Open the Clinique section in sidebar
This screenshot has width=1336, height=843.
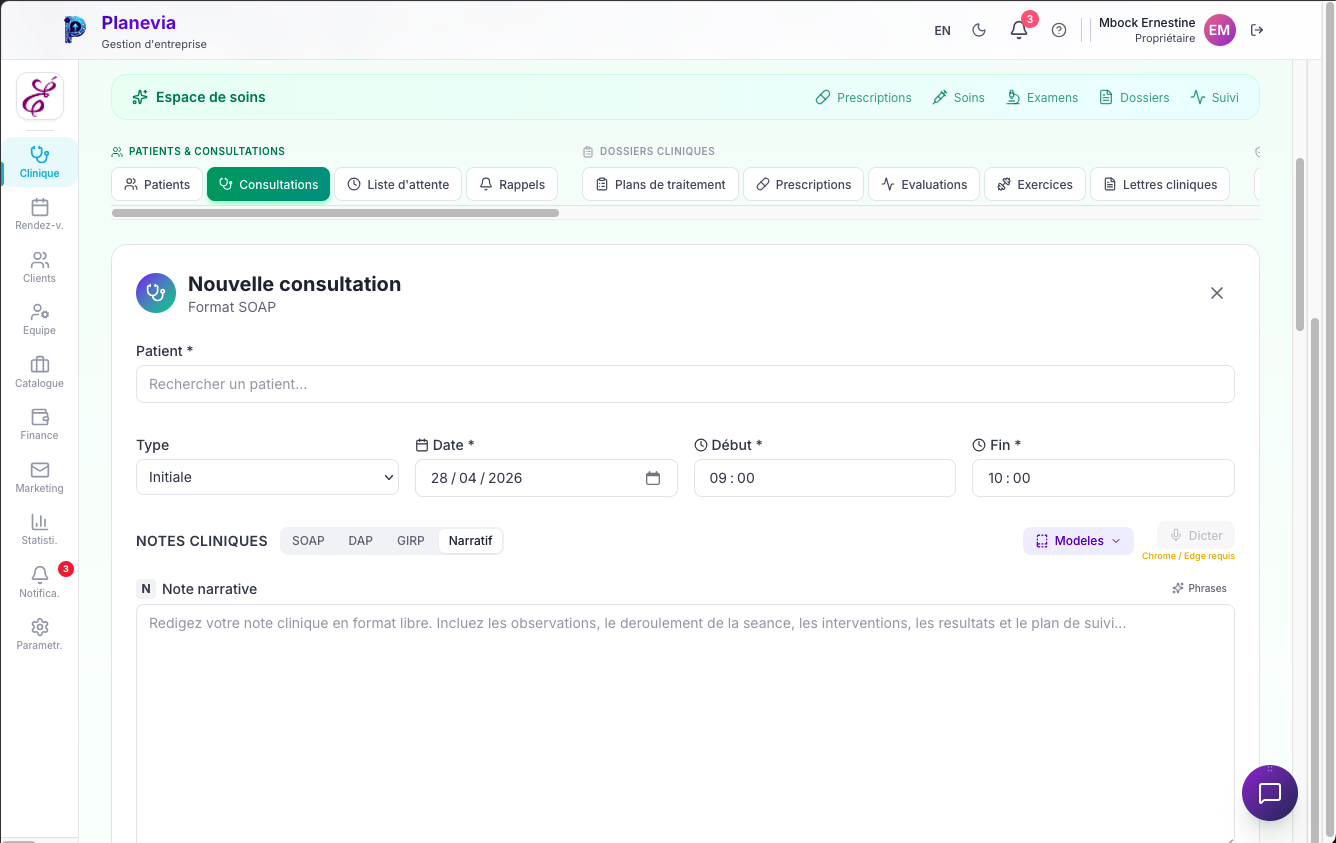(39, 162)
